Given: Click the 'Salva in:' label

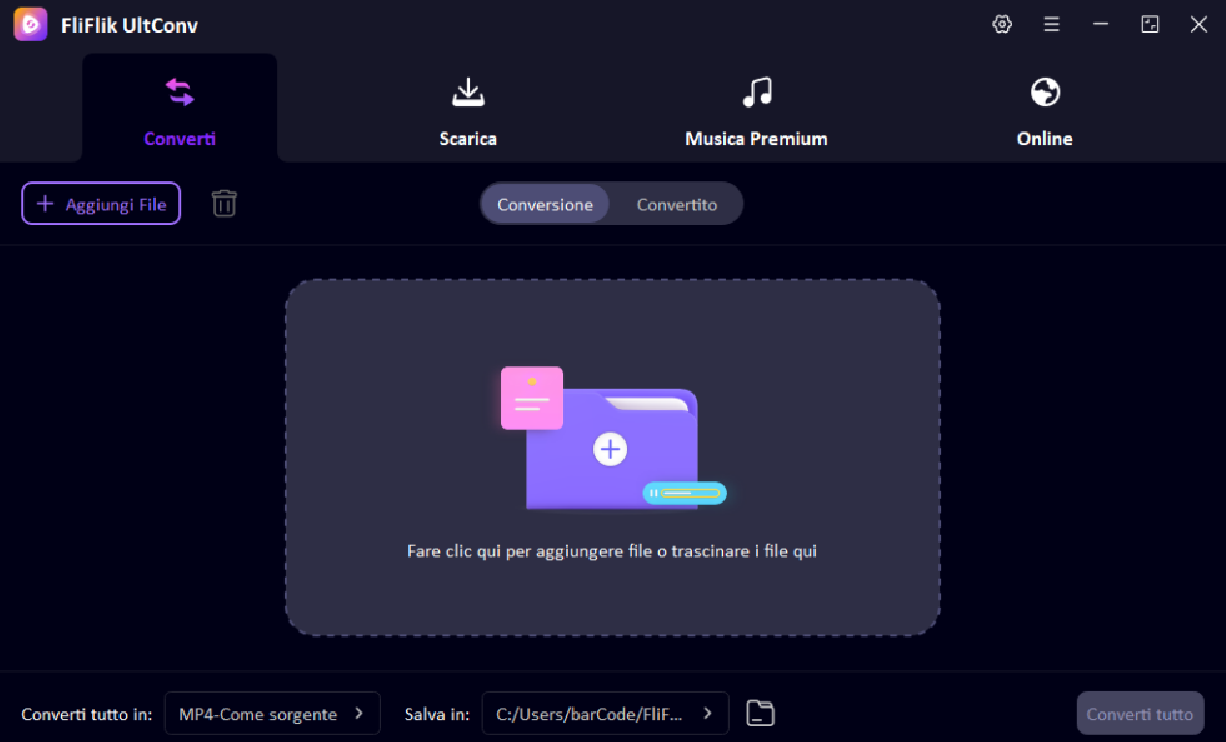Looking at the screenshot, I should click(x=437, y=714).
